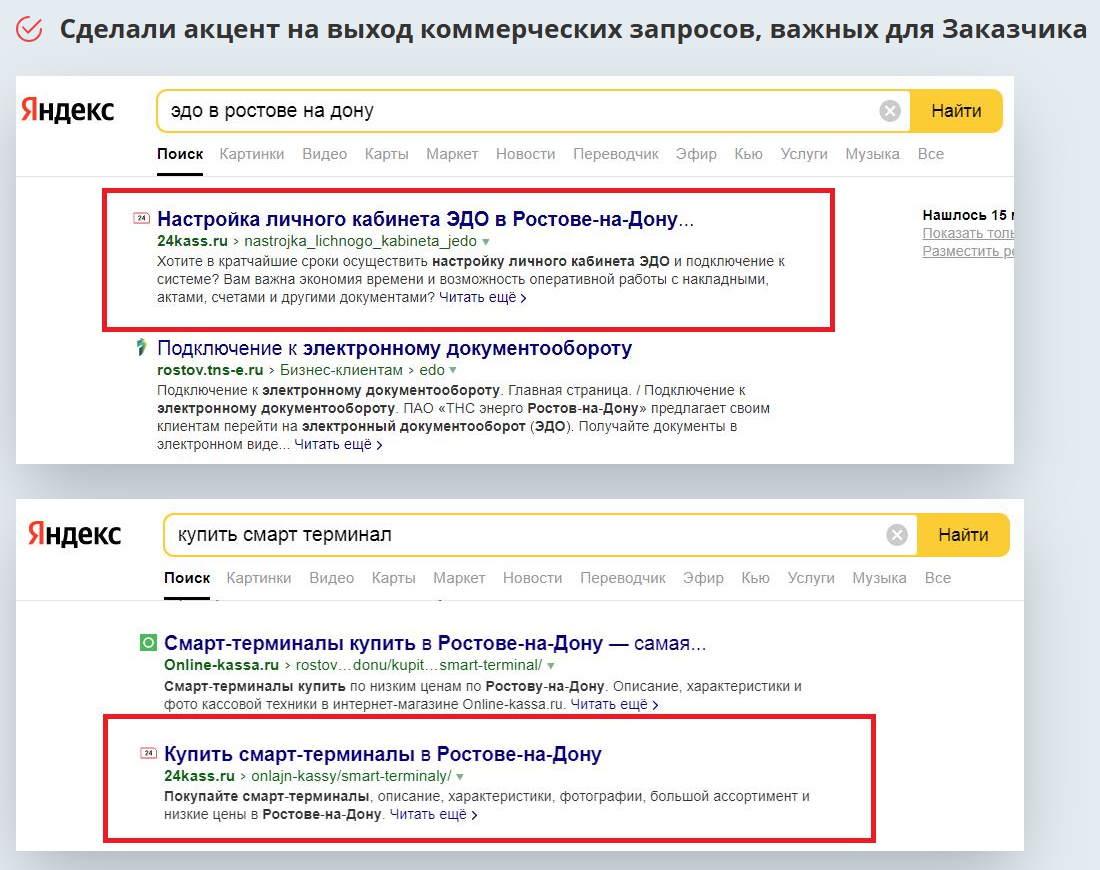
Task: Open Переводчик tab in bottom search
Action: point(623,577)
